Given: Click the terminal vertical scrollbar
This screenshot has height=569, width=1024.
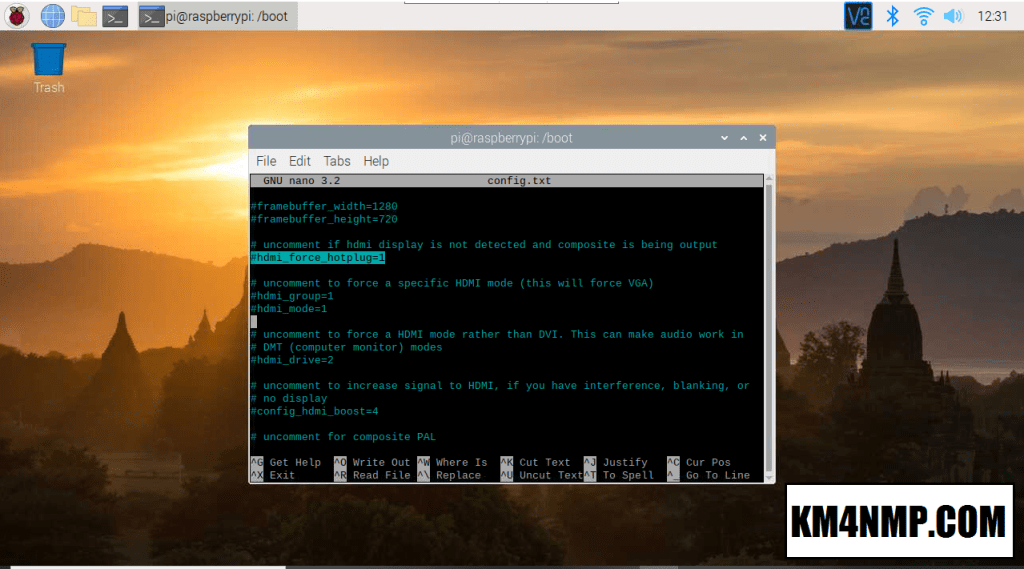Looking at the screenshot, I should 768,320.
